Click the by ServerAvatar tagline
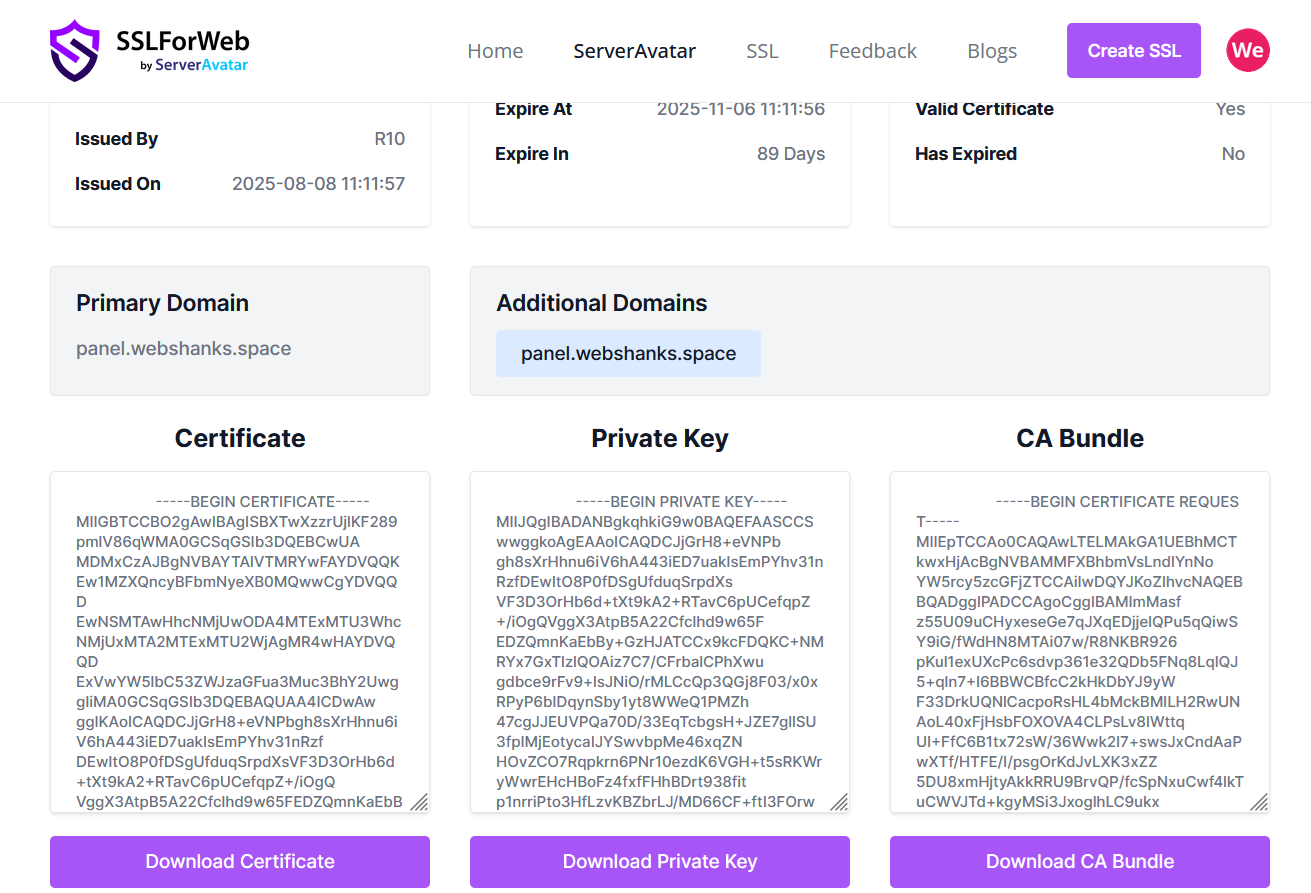1311x893 pixels. tap(194, 65)
